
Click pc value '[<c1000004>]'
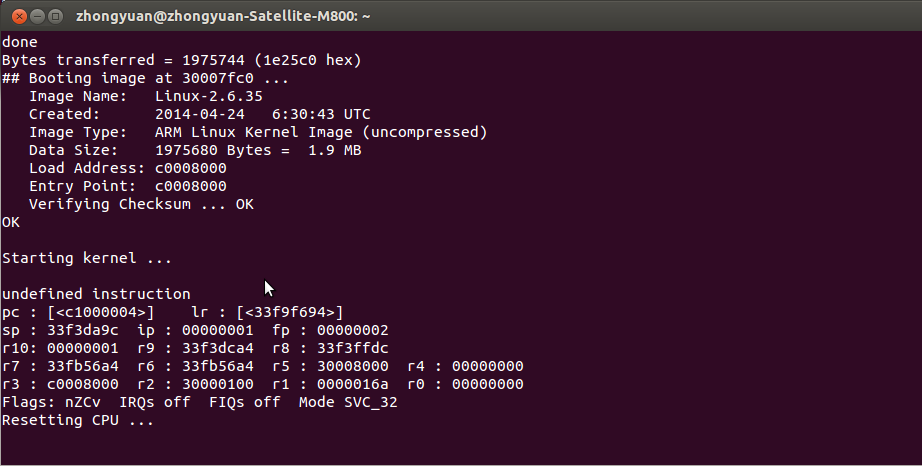pos(101,312)
